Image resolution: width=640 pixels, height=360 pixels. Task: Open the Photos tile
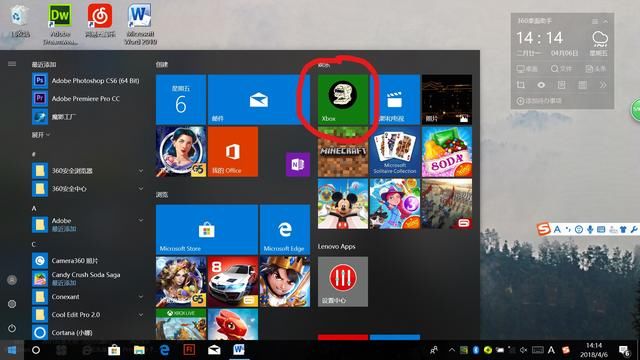[x=447, y=99]
